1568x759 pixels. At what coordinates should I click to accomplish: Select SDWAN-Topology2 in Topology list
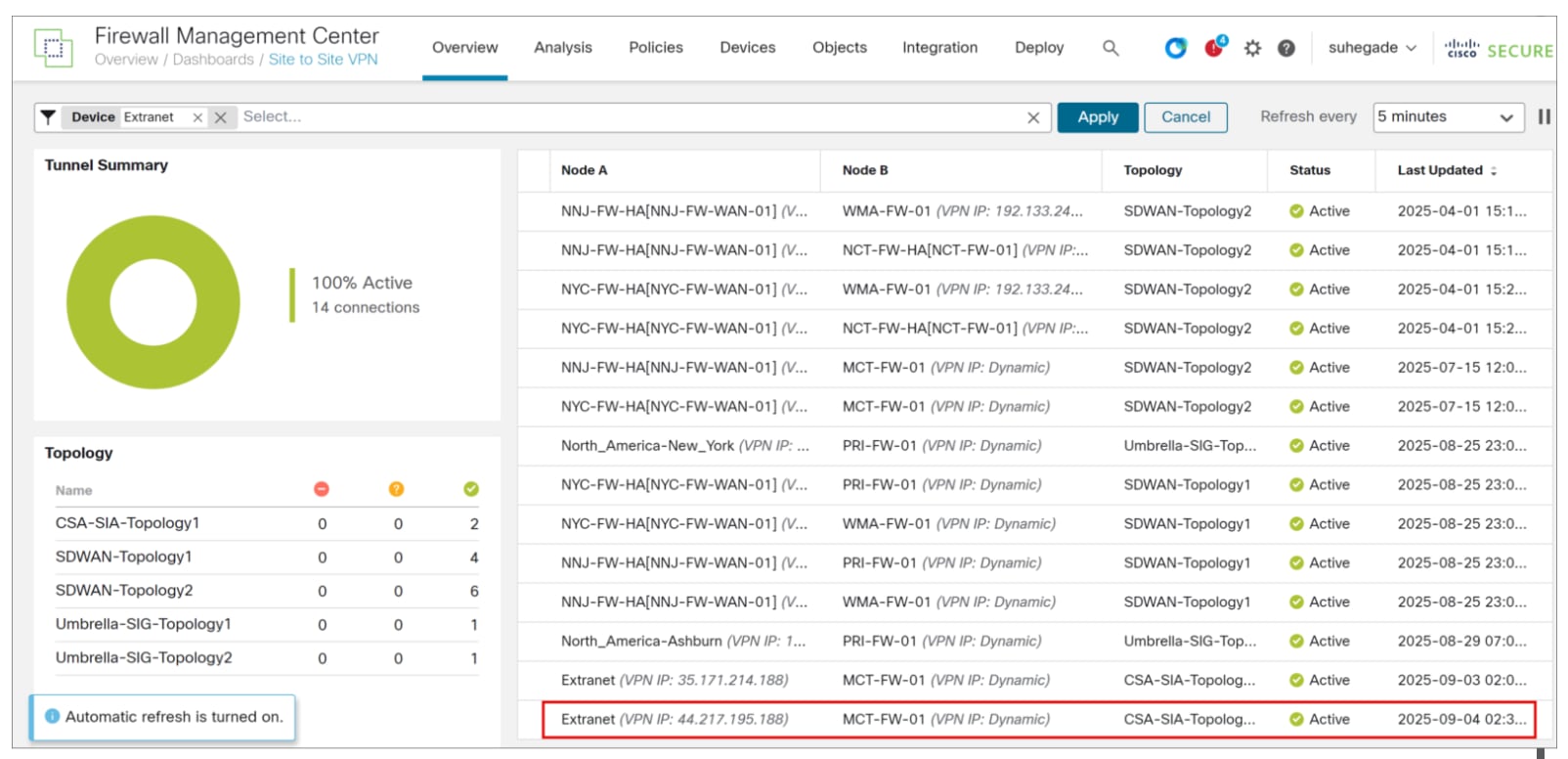pos(124,590)
